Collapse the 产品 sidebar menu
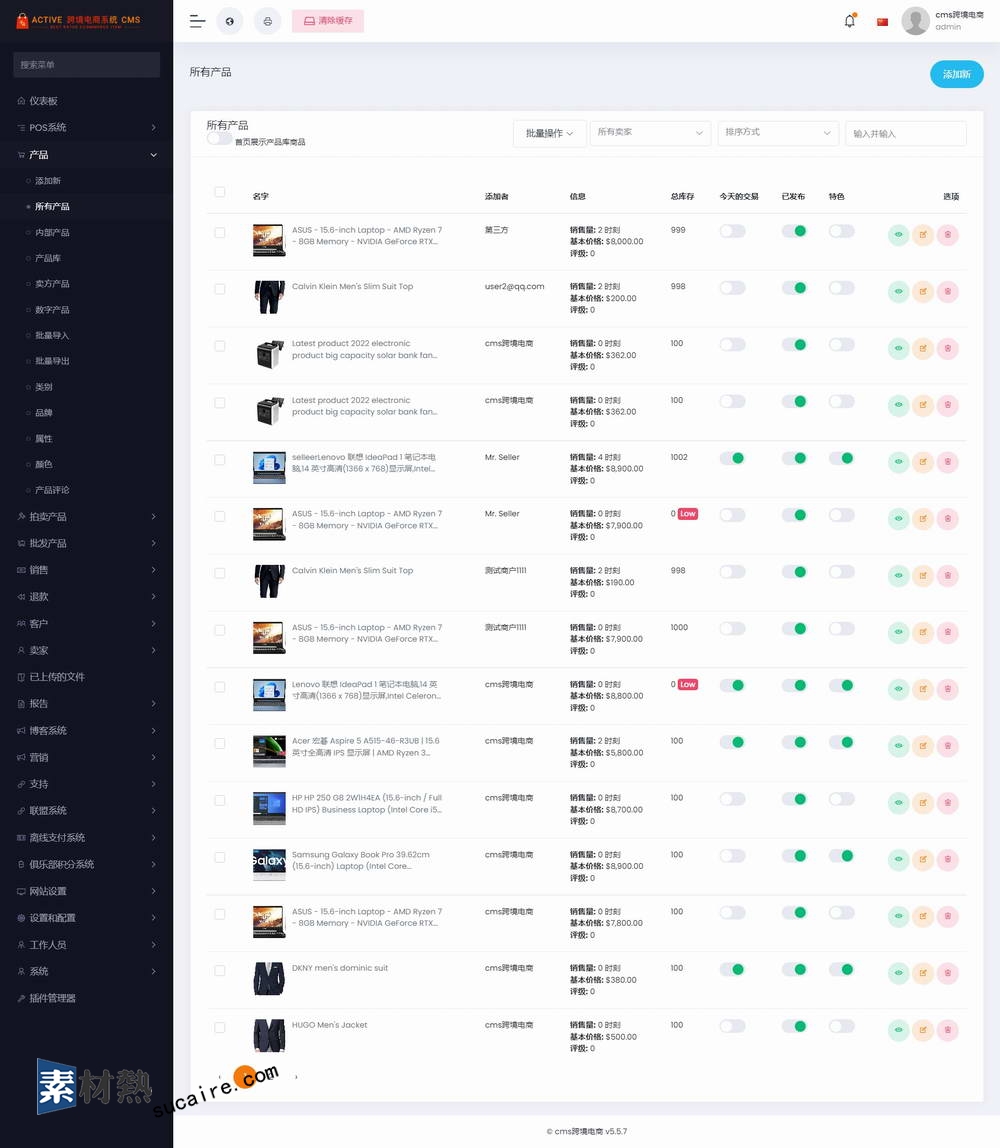The width and height of the screenshot is (1000, 1148). 86,154
